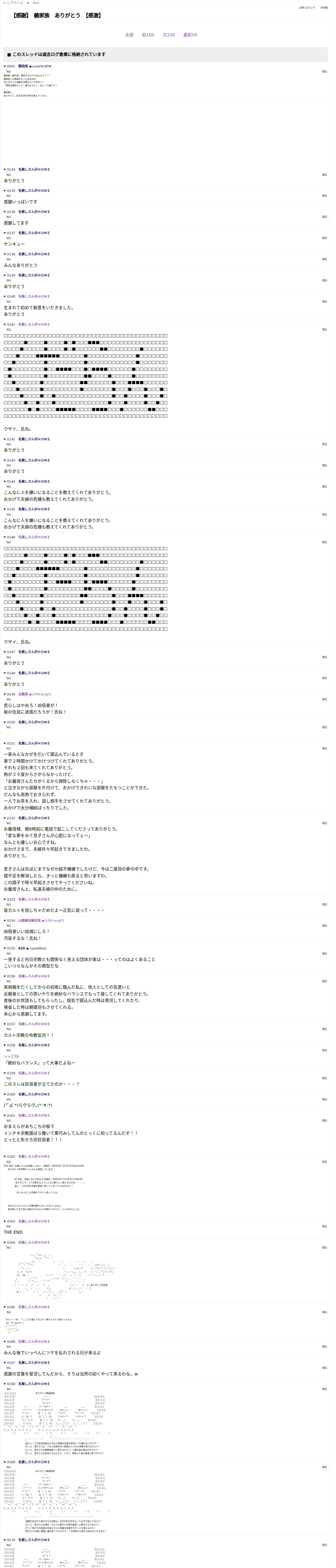336x1568 pixels.
Task: Open poster name 関西者 ◆Lover0CATM
Action: 35,66
